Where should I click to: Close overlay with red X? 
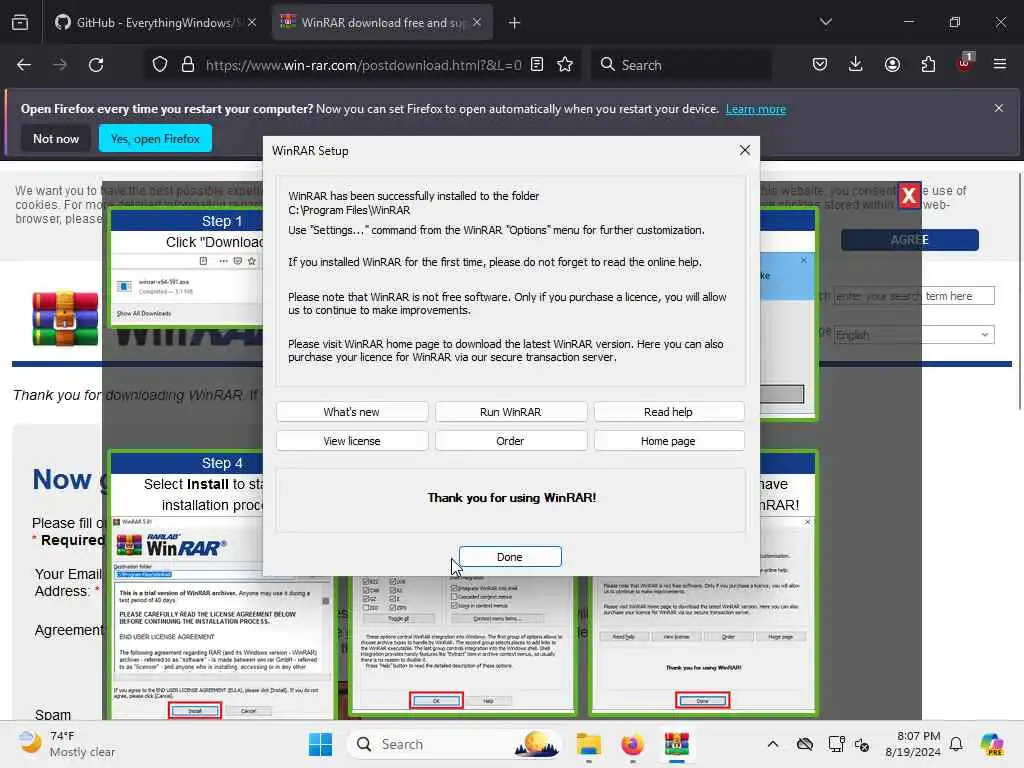pos(908,195)
